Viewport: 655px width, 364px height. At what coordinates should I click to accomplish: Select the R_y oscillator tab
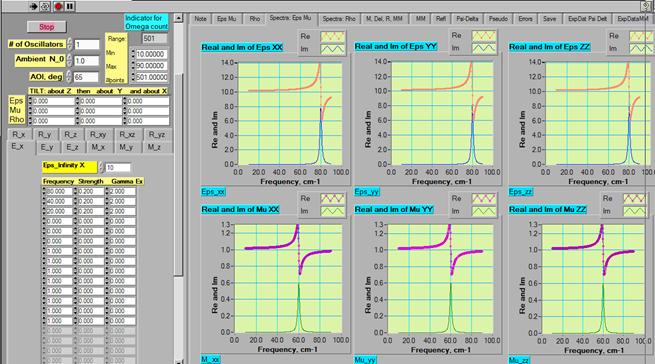(x=44, y=135)
